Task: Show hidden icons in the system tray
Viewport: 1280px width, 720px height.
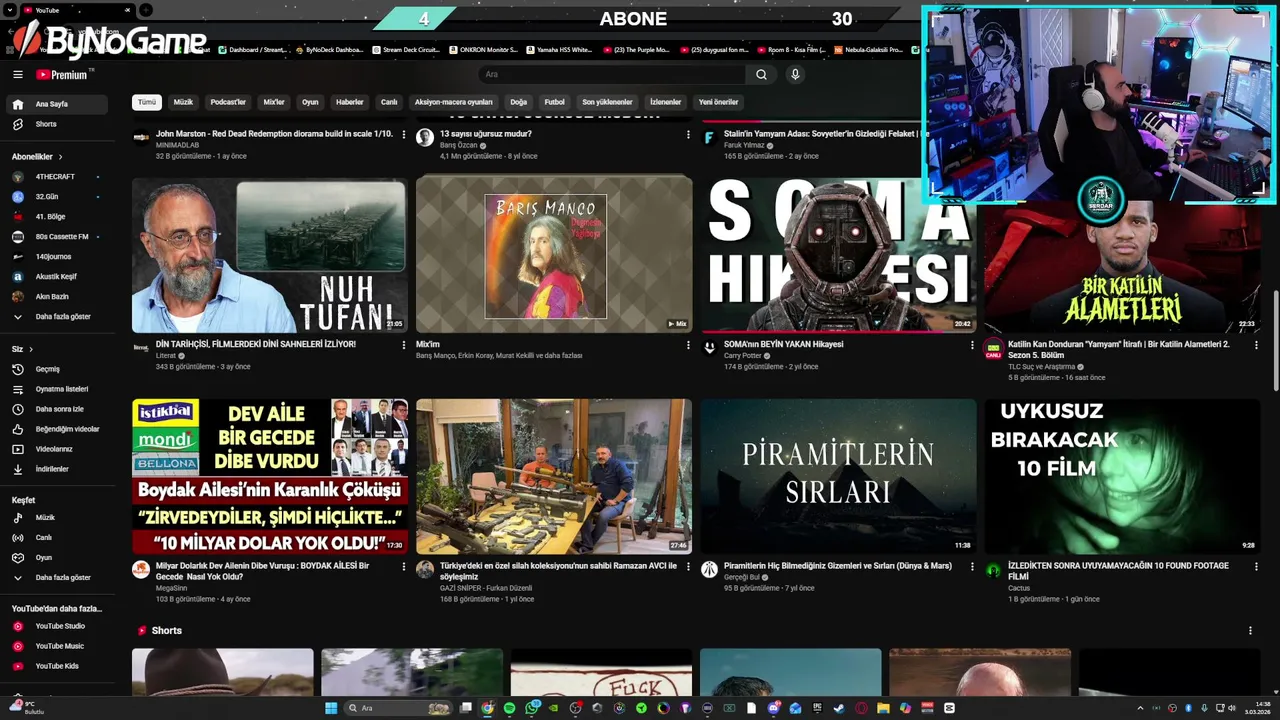Action: click(1140, 708)
